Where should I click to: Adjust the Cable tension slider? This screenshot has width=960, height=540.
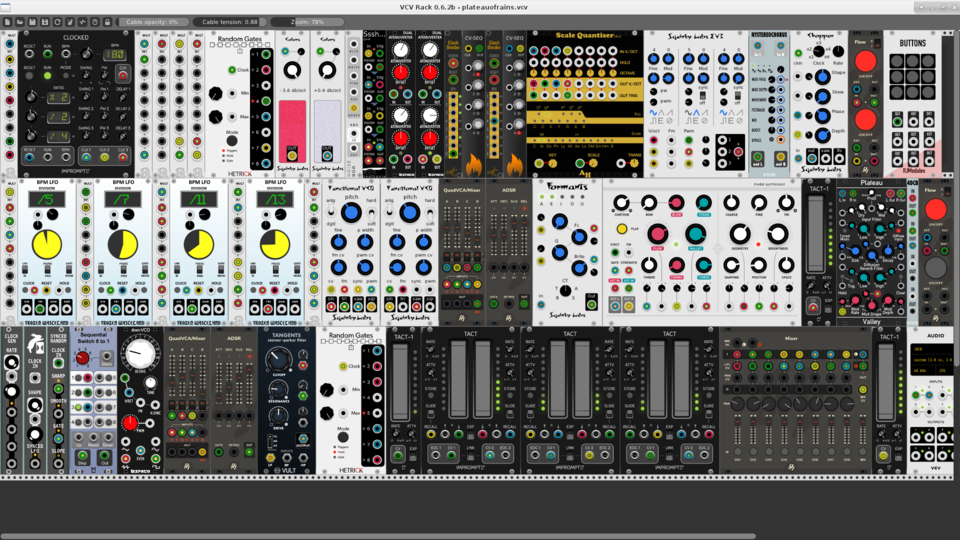coord(230,22)
